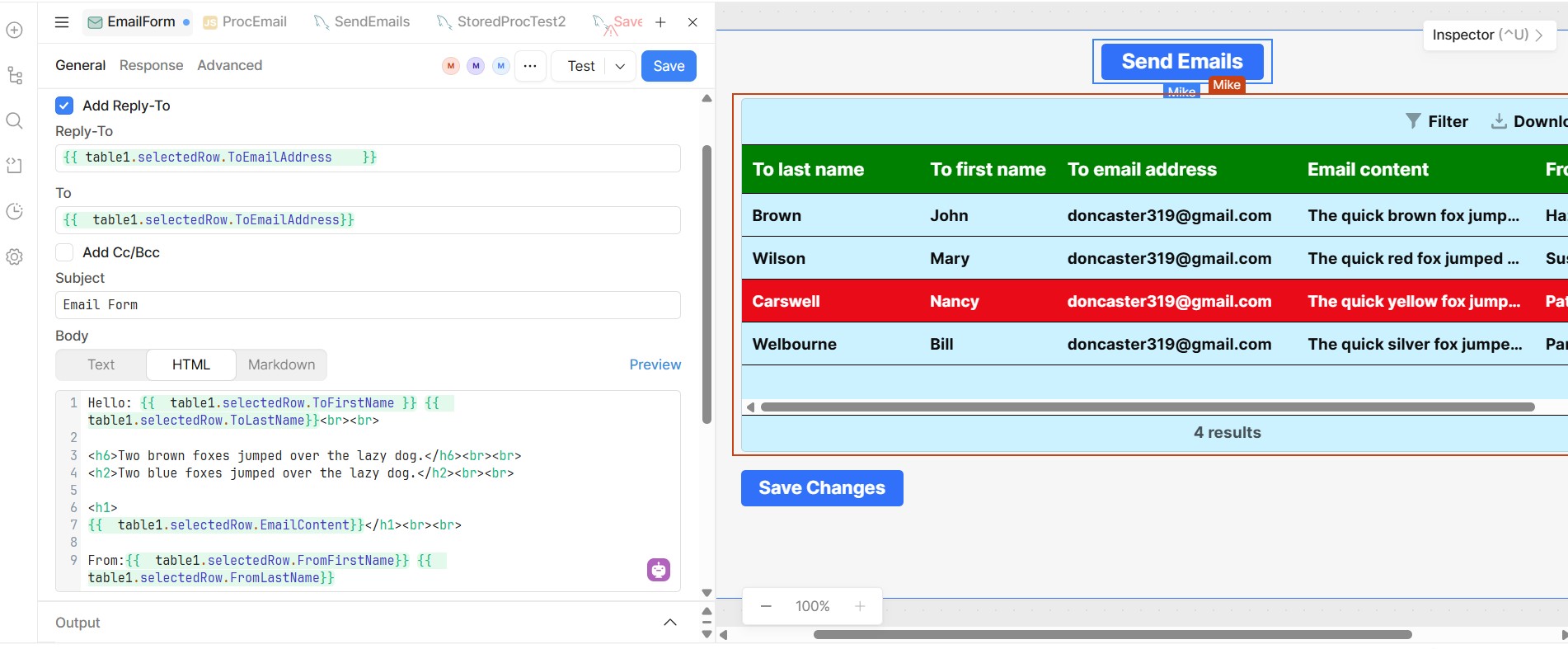The image size is (1568, 649).
Task: Open the search icon in left sidebar
Action: pos(14,121)
